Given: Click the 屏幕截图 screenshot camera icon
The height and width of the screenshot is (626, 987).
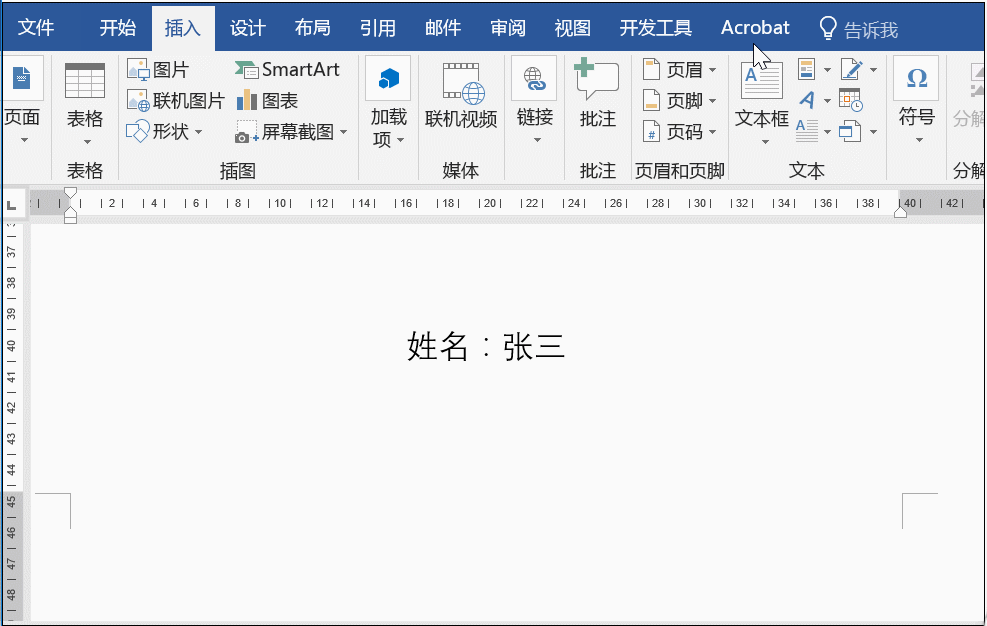Looking at the screenshot, I should coord(246,132).
